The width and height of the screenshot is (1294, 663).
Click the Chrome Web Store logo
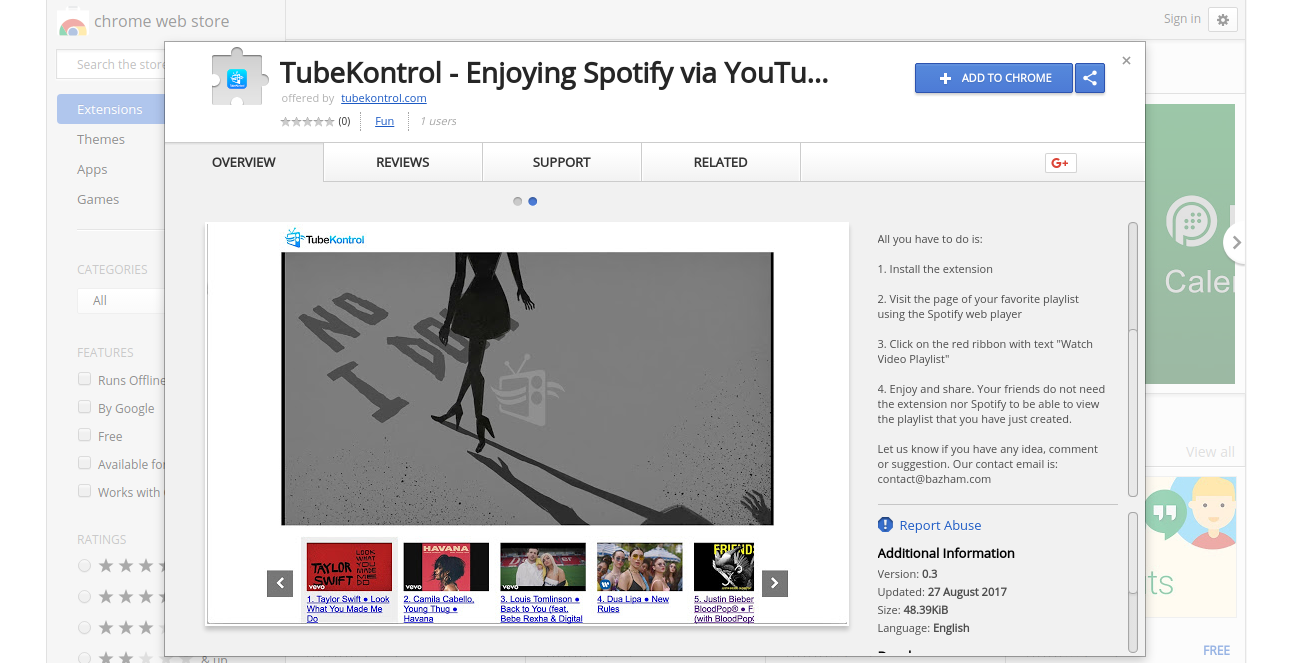pos(72,22)
